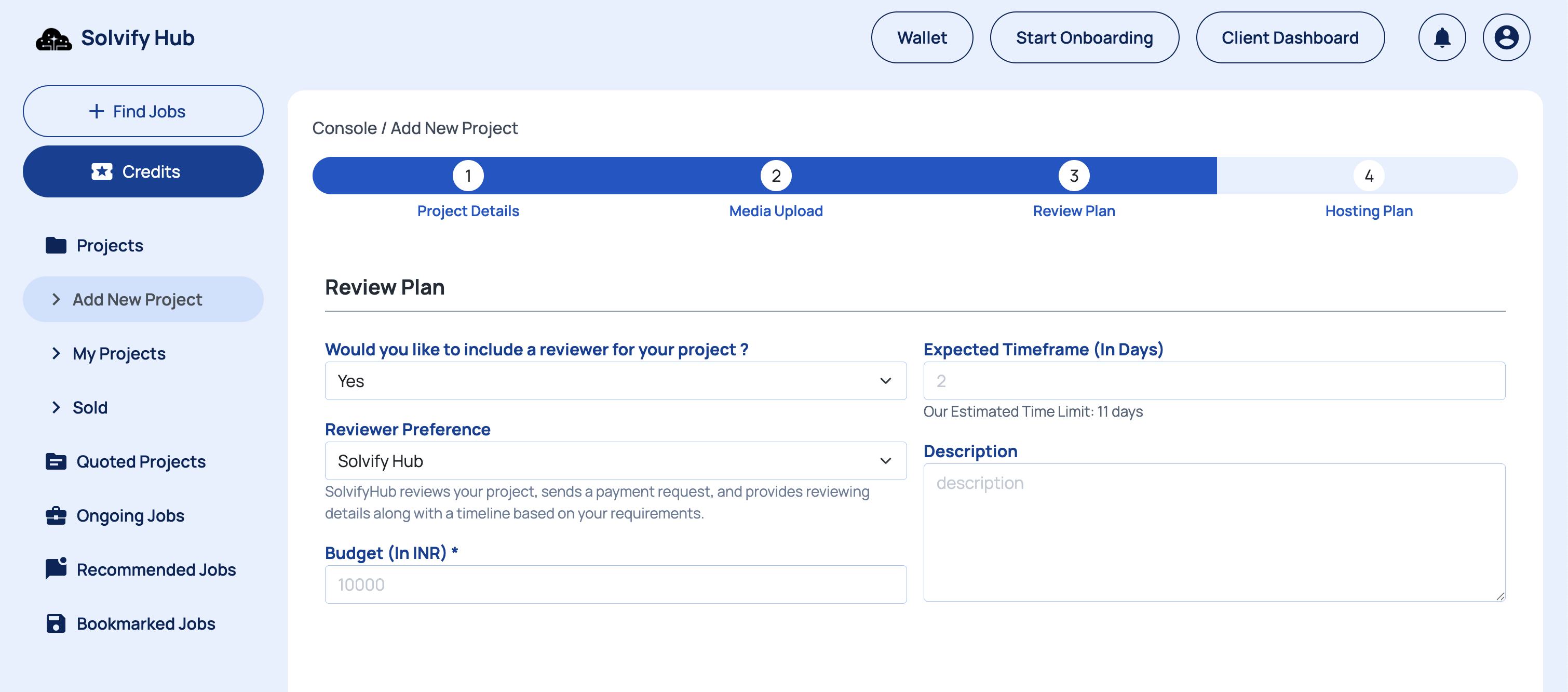Viewport: 1568px width, 692px height.
Task: Click the 'Our Estimated Time Limit: 11 days' text
Action: [x=1032, y=412]
